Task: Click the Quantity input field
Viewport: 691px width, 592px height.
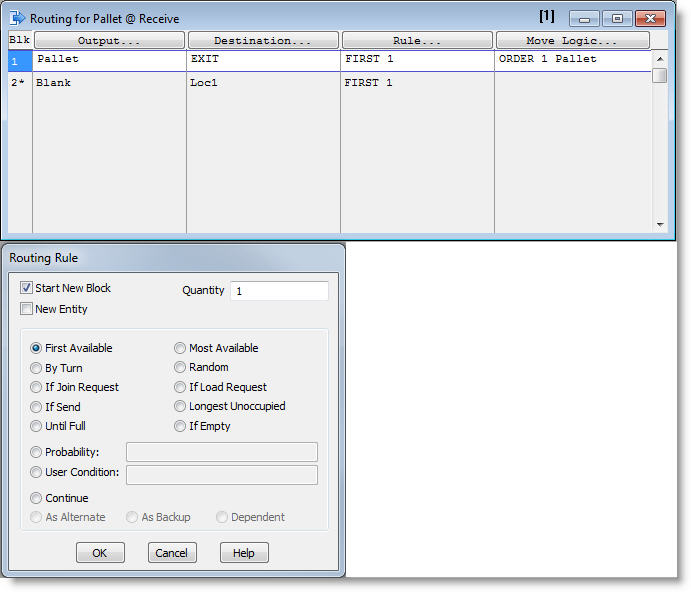Action: [279, 291]
